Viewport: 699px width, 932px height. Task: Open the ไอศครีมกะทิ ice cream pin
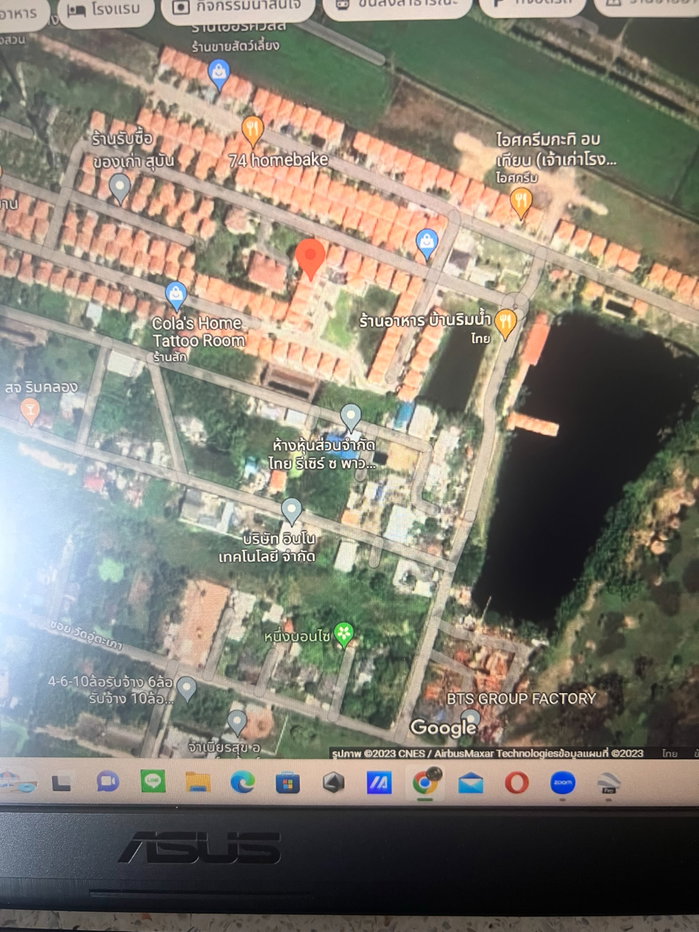click(x=521, y=203)
